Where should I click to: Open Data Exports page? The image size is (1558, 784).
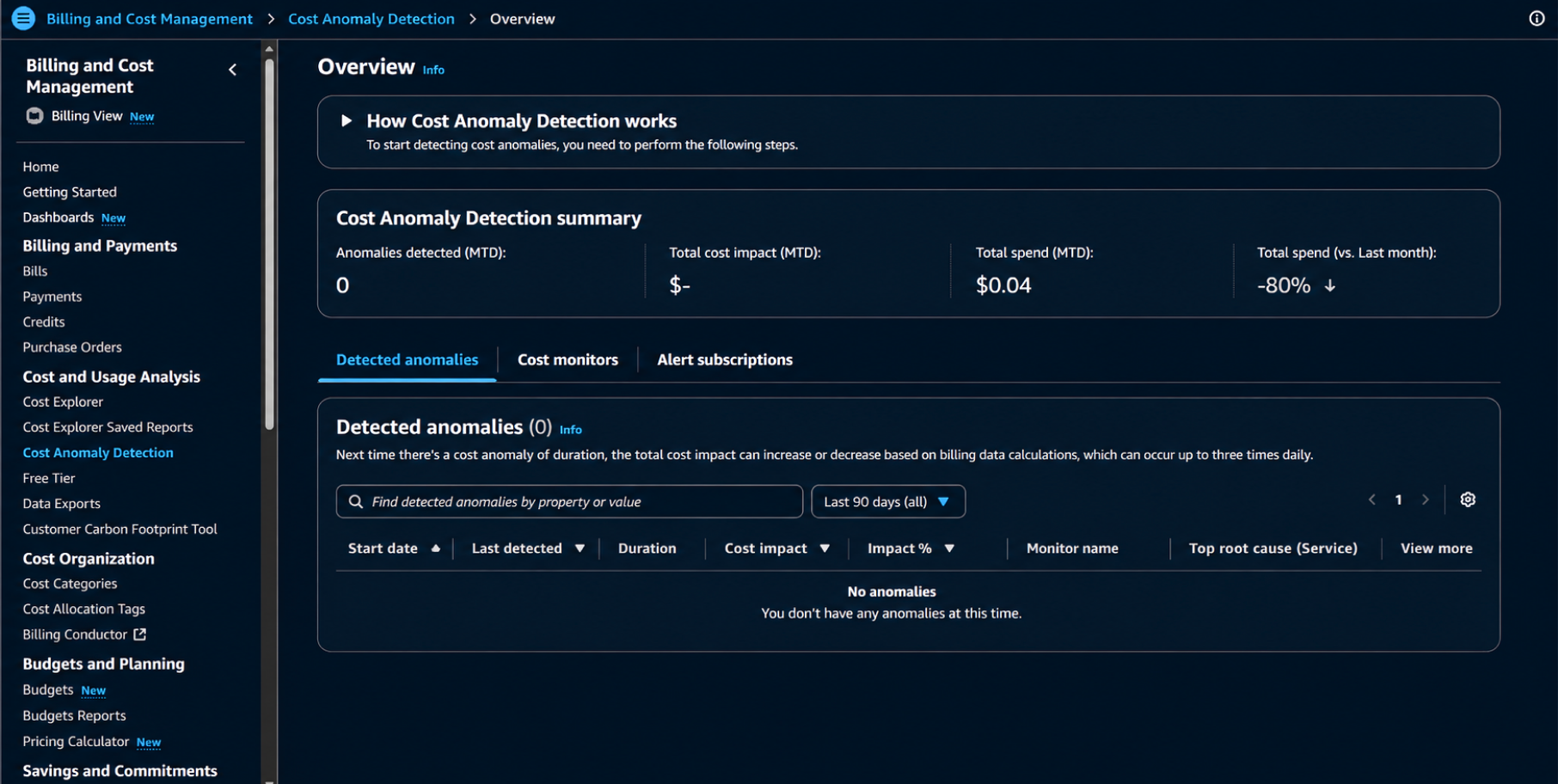(61, 504)
